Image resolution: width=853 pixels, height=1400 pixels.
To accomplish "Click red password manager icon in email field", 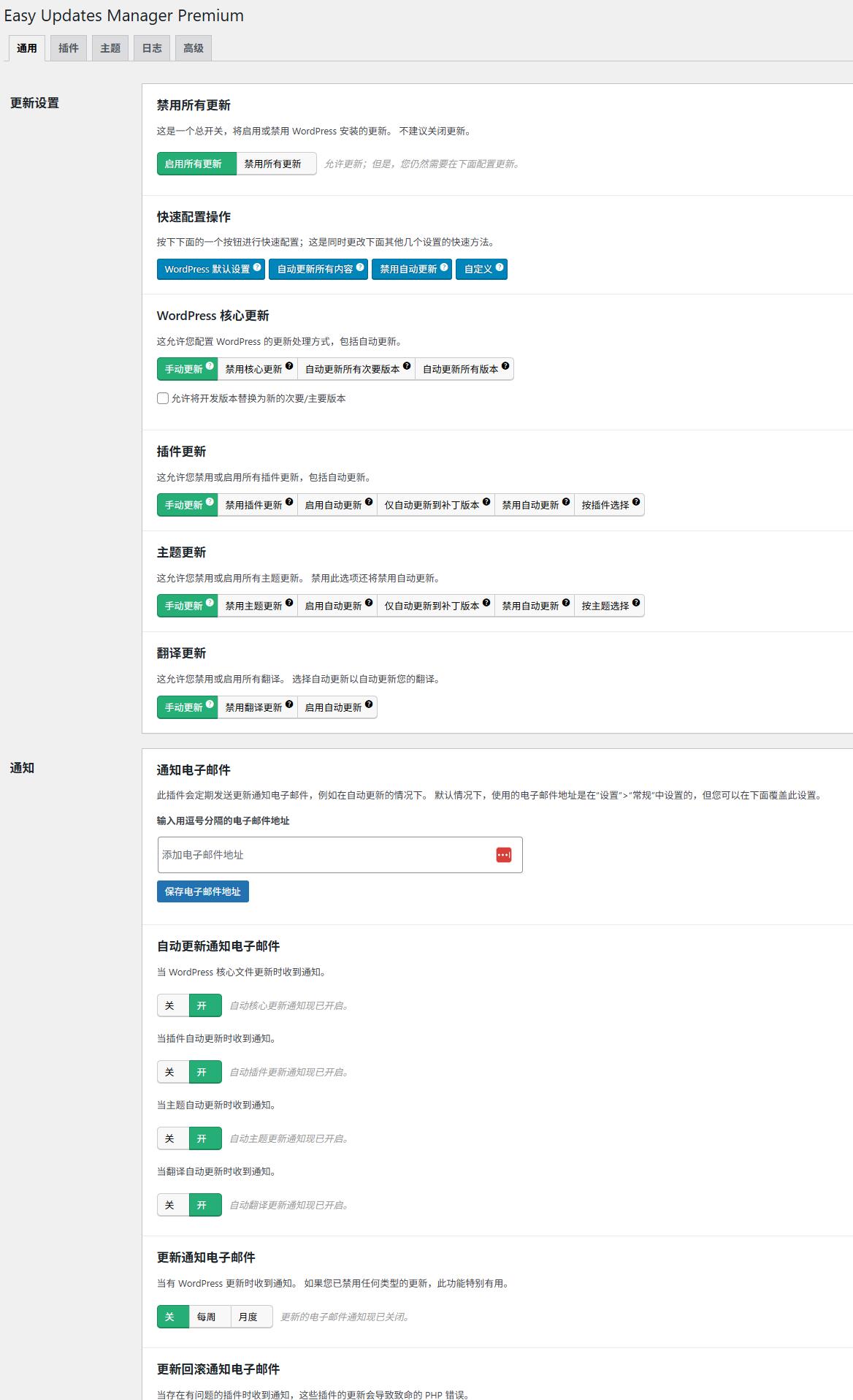I will point(504,855).
